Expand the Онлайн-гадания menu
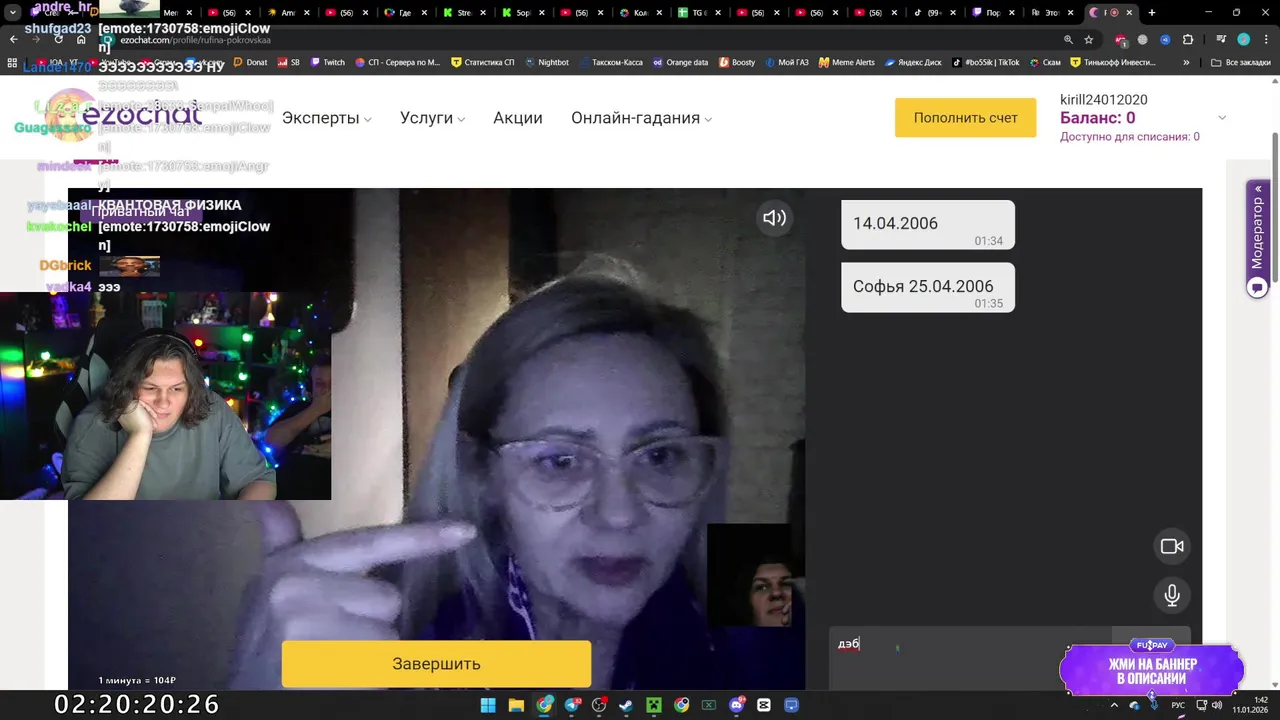 (x=641, y=118)
